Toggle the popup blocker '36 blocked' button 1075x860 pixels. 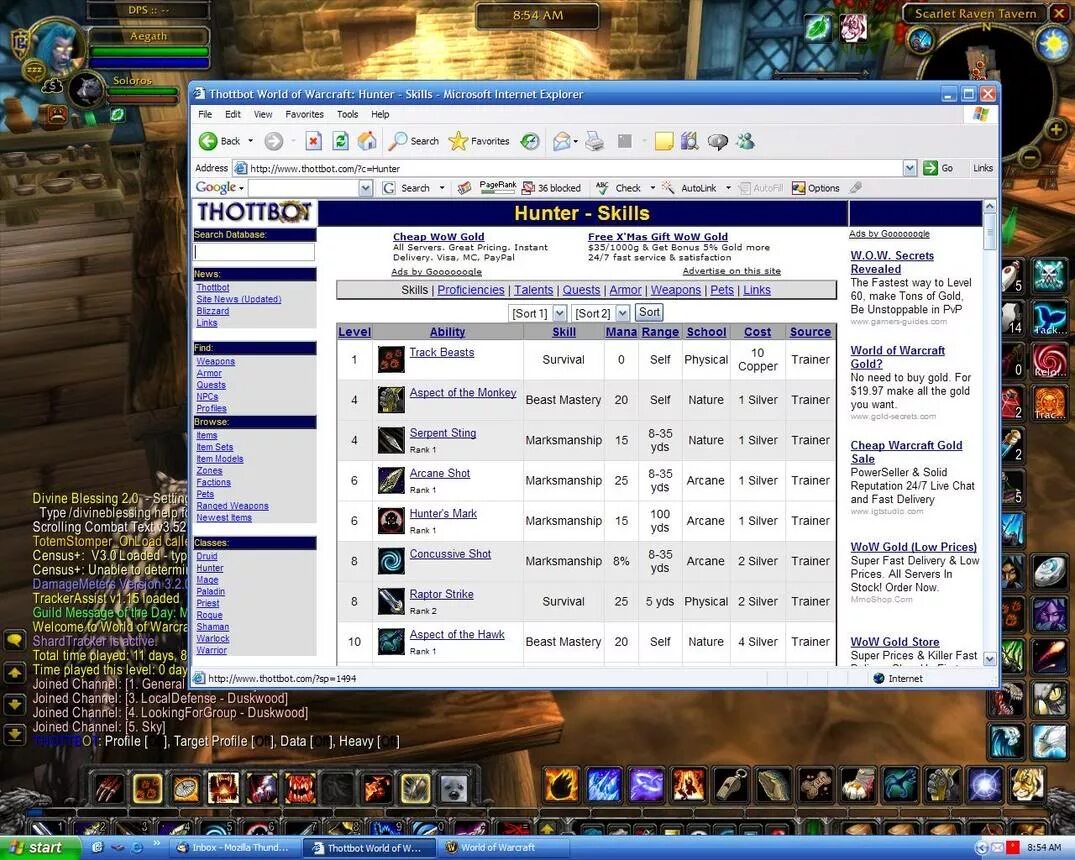tap(551, 188)
